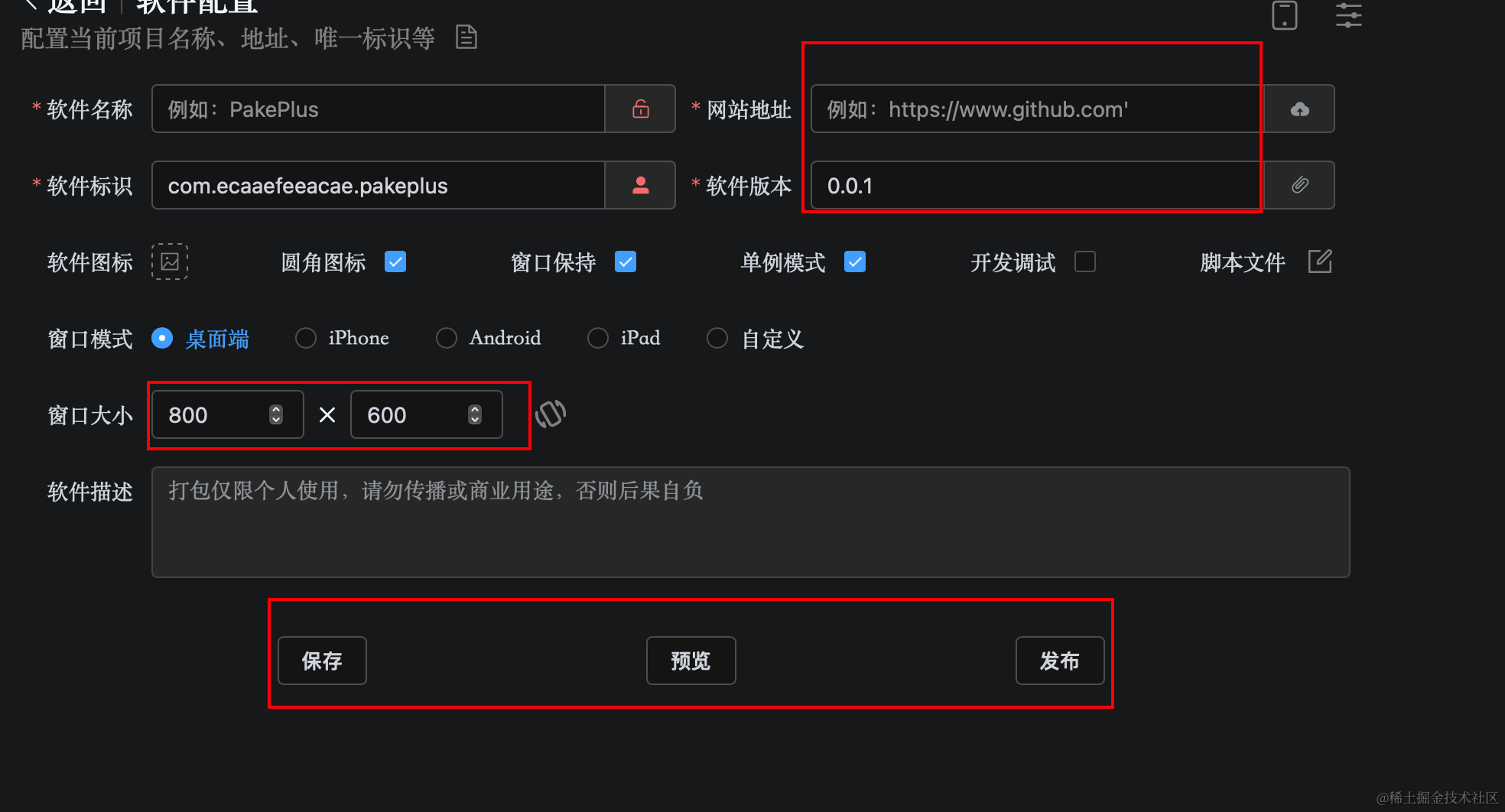Click the 发布 button
The height and width of the screenshot is (812, 1505).
point(1060,661)
